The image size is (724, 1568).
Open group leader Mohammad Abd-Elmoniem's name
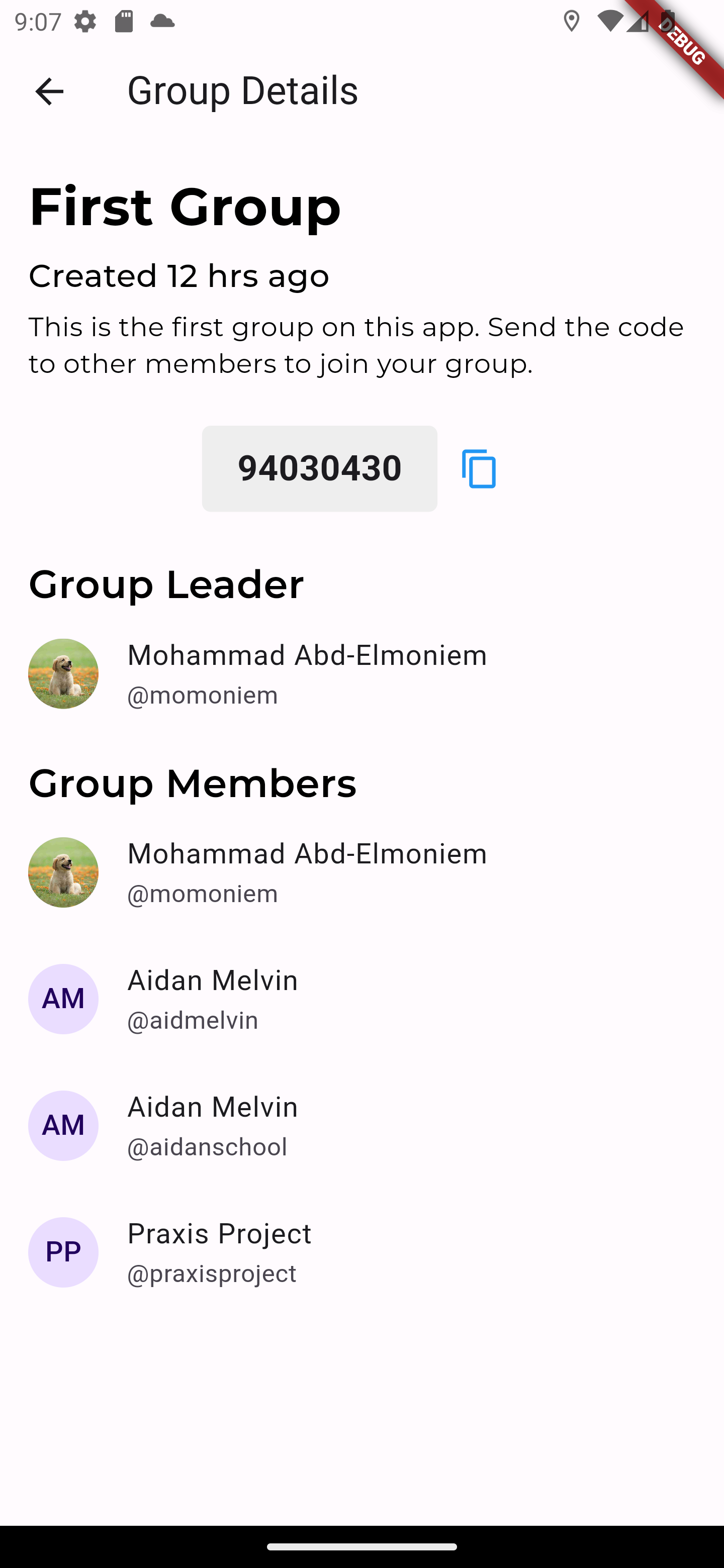point(307,655)
